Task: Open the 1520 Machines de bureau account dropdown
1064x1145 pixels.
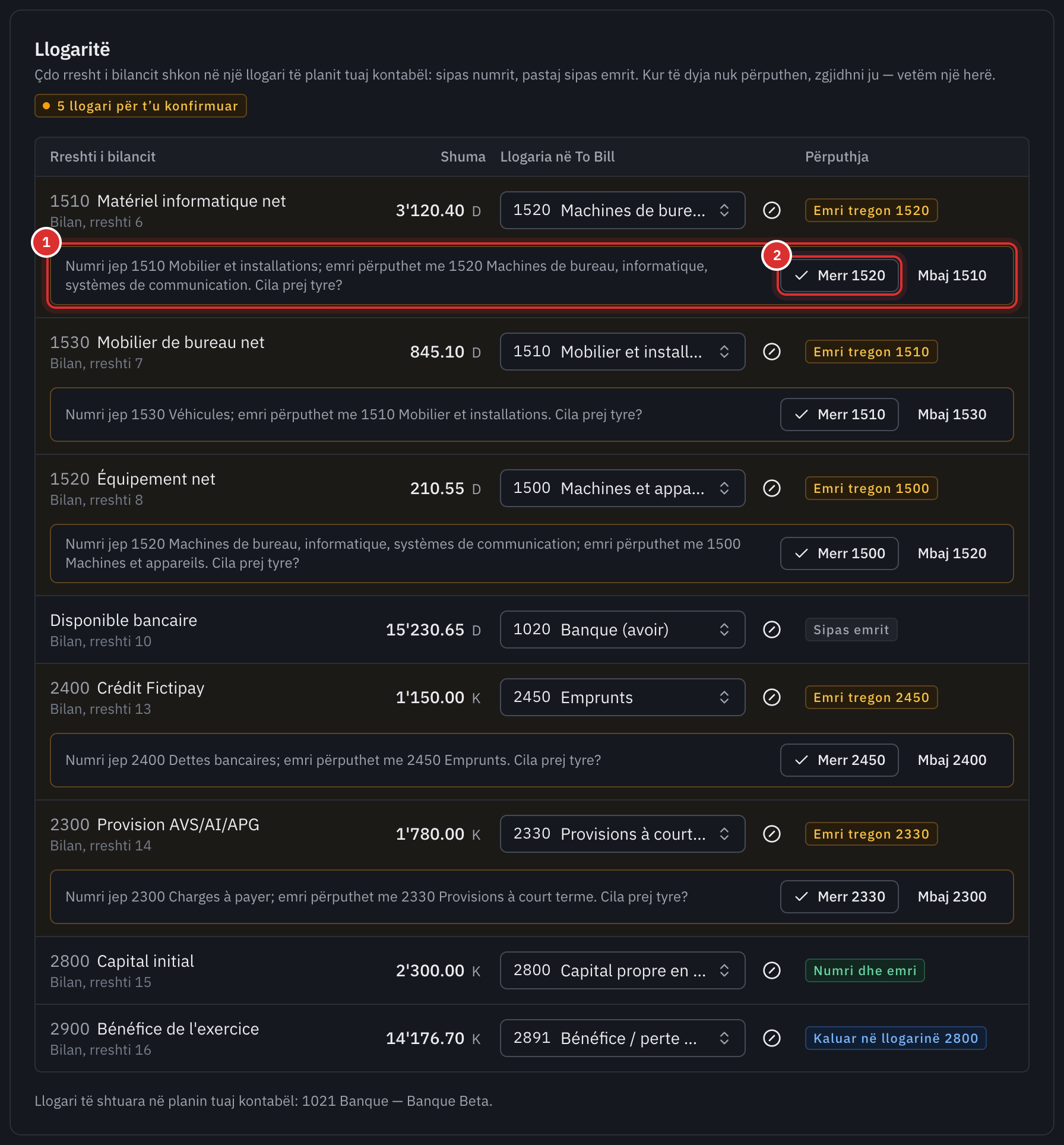Action: (x=622, y=210)
